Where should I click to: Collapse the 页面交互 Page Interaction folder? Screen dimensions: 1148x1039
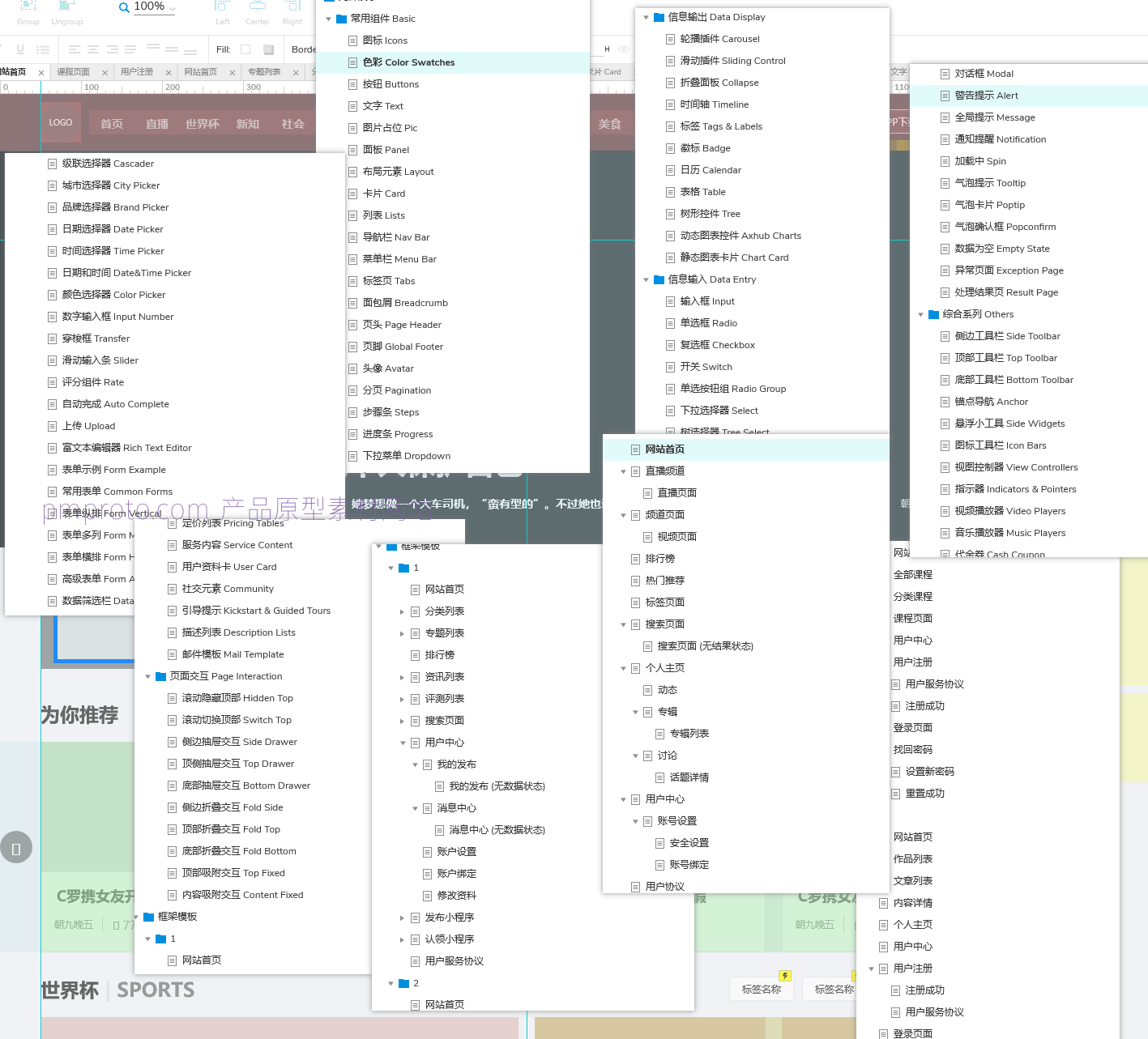tap(148, 676)
